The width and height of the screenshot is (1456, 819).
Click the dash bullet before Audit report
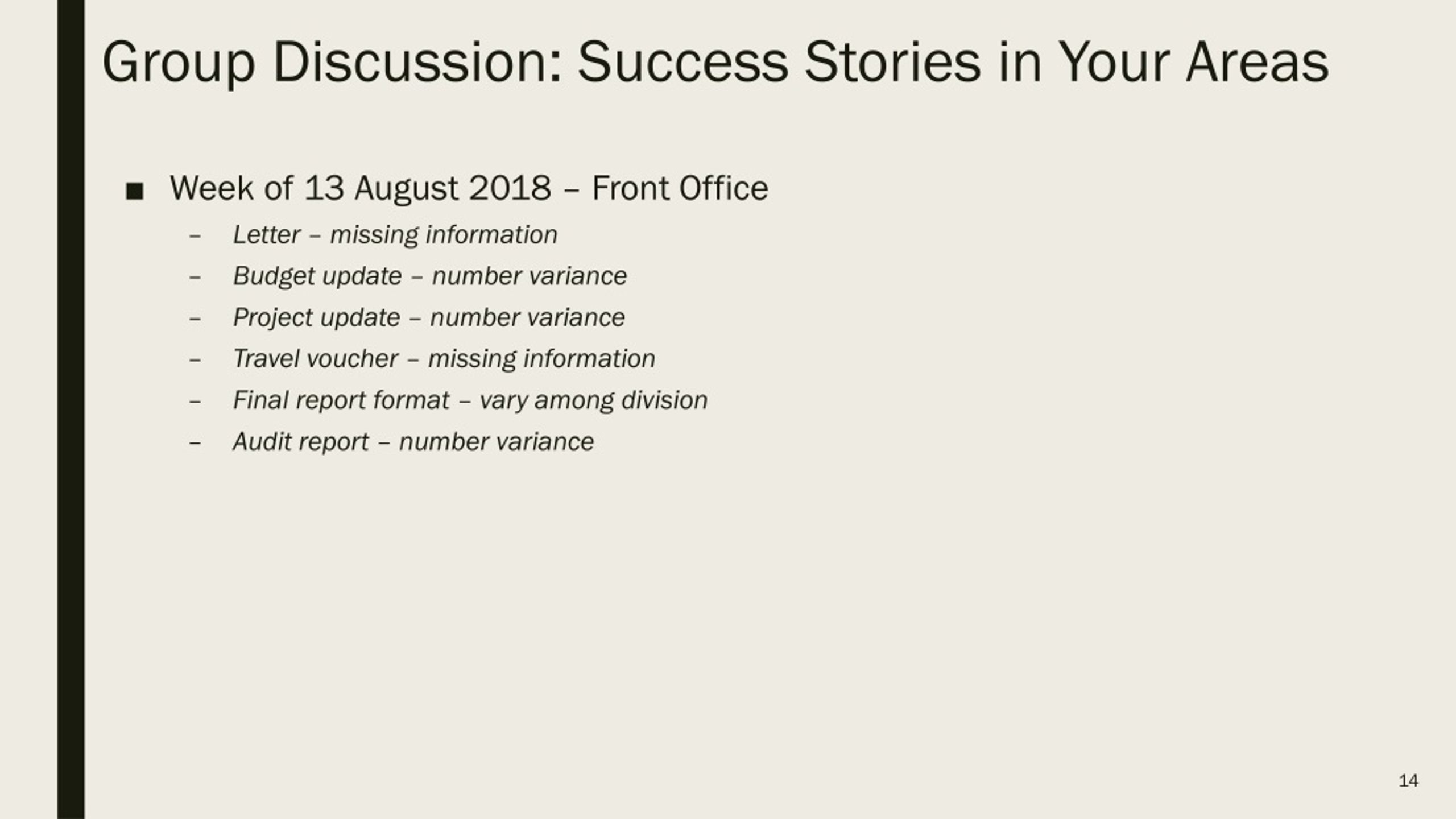pyautogui.click(x=195, y=442)
